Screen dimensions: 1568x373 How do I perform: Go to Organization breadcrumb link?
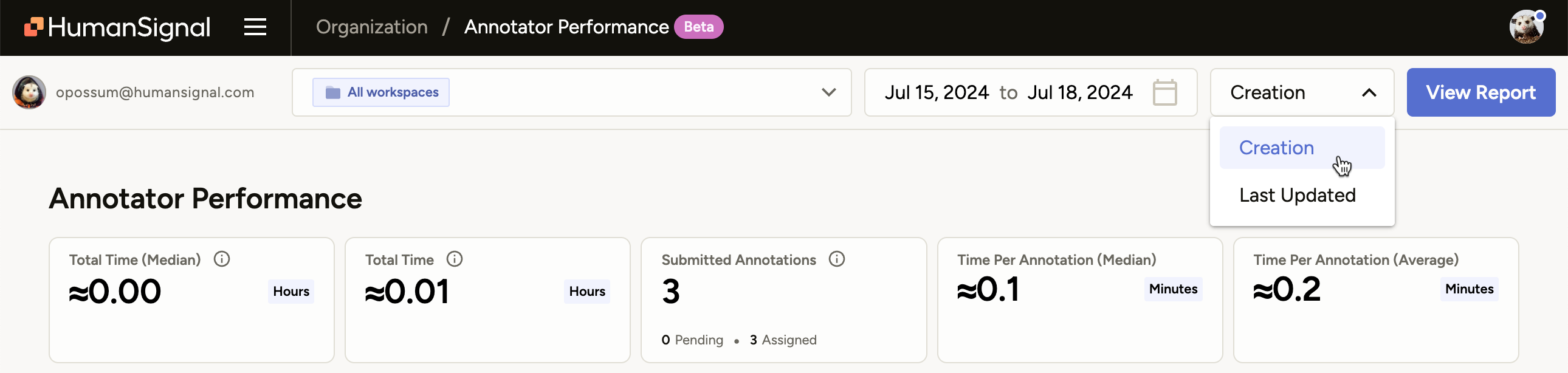pos(371,27)
